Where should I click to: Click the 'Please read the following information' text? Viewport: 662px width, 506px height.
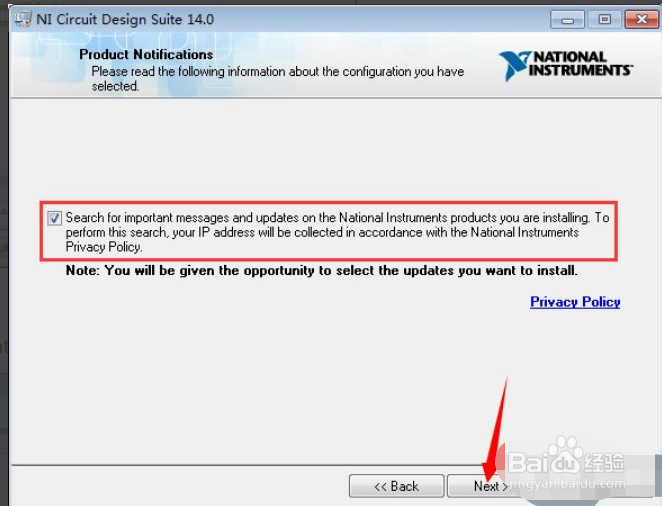(277, 78)
